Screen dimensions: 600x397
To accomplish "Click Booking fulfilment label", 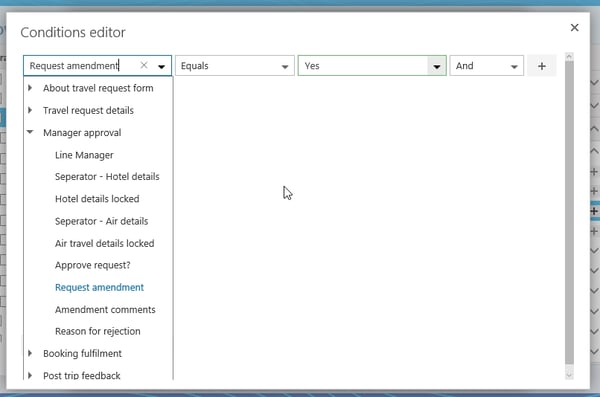I will pos(82,353).
